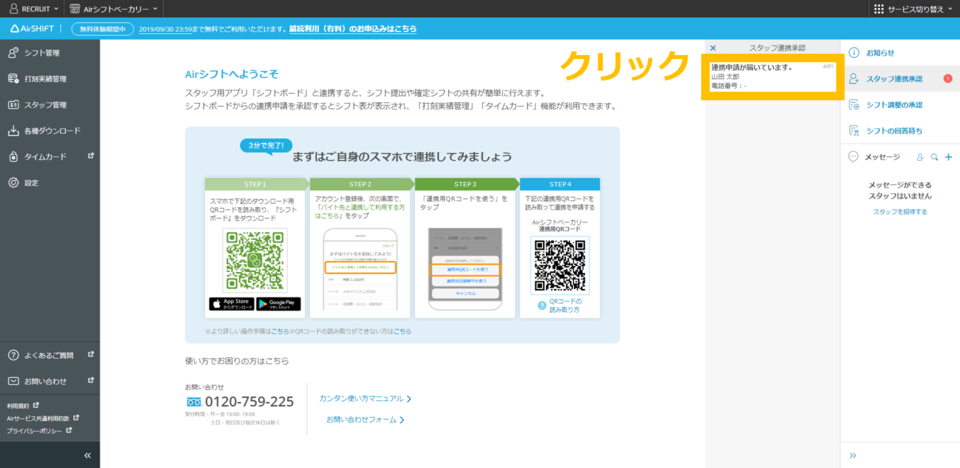
Task: Open 山田 太郎's pending link request
Action: tap(770, 77)
